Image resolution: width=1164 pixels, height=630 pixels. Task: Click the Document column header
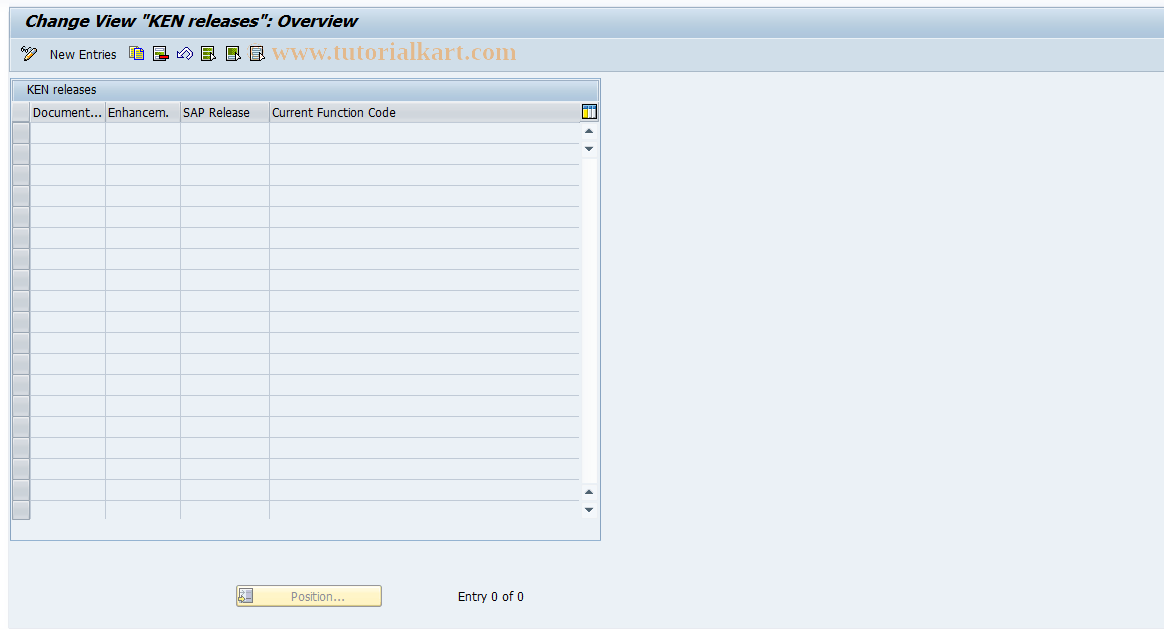(x=66, y=112)
